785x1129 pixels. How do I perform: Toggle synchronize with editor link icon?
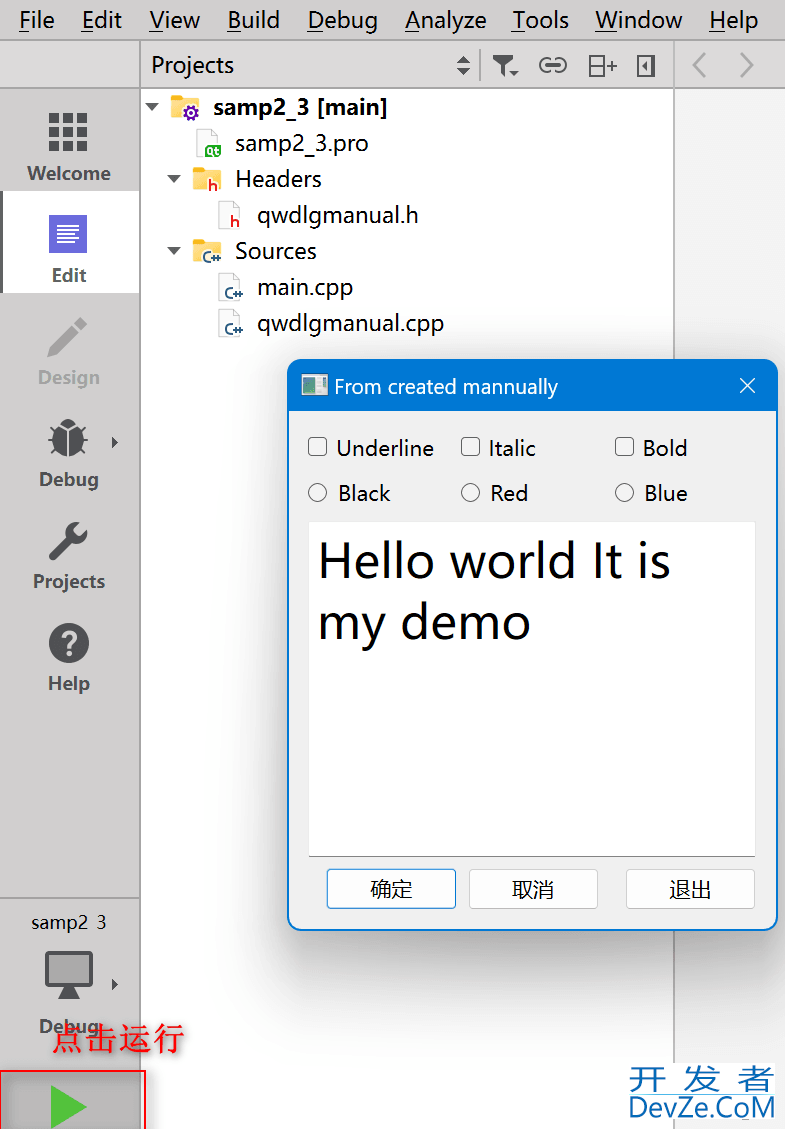(552, 66)
